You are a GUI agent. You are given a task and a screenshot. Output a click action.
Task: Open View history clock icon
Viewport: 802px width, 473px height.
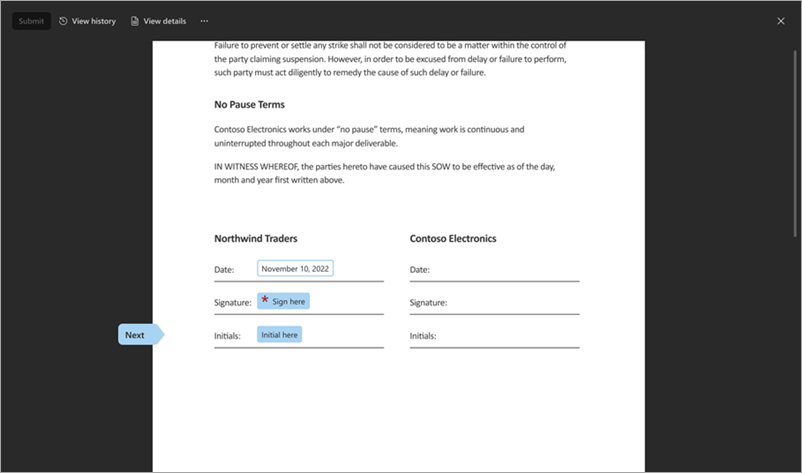coord(64,21)
